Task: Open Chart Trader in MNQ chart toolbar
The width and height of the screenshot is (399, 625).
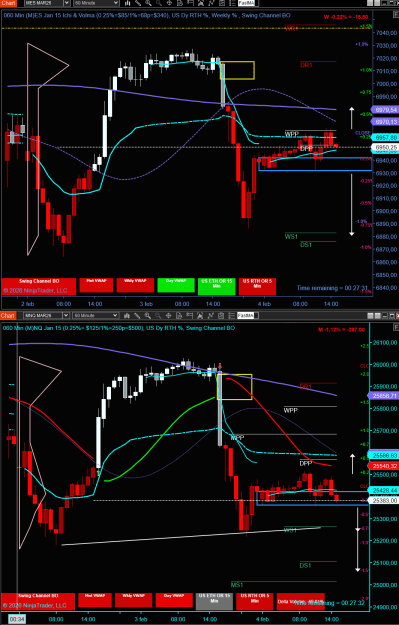Action: [189, 316]
